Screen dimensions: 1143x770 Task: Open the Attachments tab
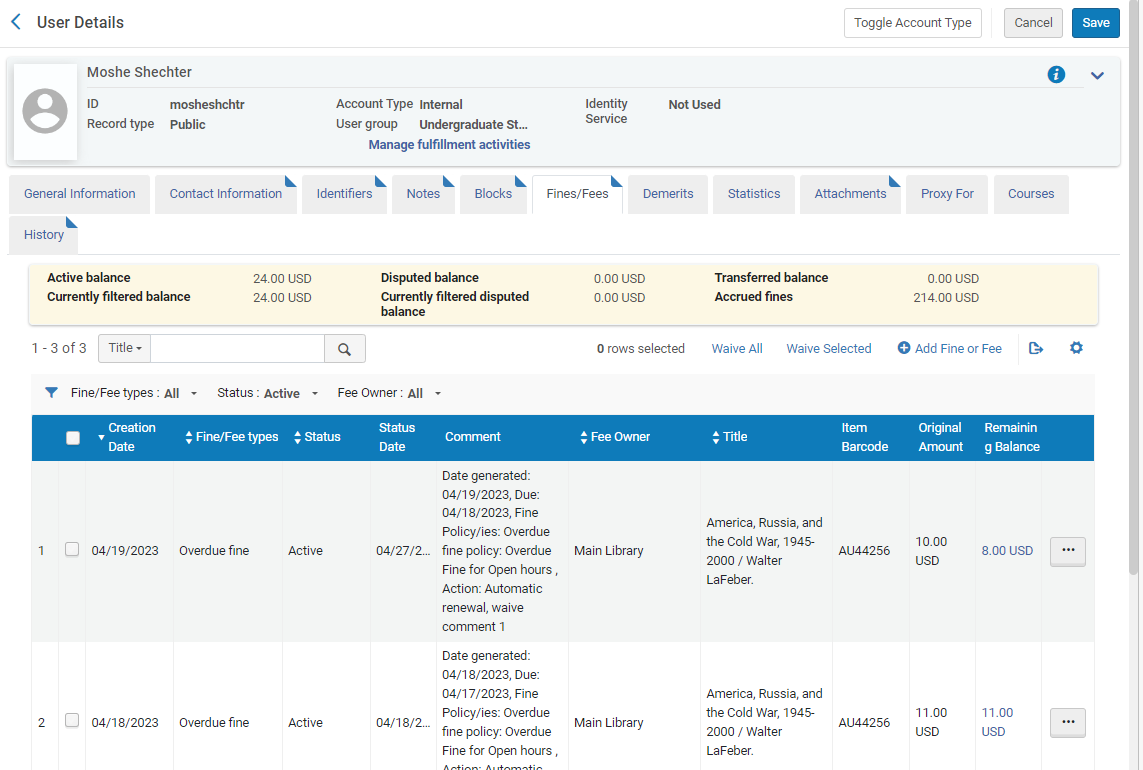click(850, 194)
